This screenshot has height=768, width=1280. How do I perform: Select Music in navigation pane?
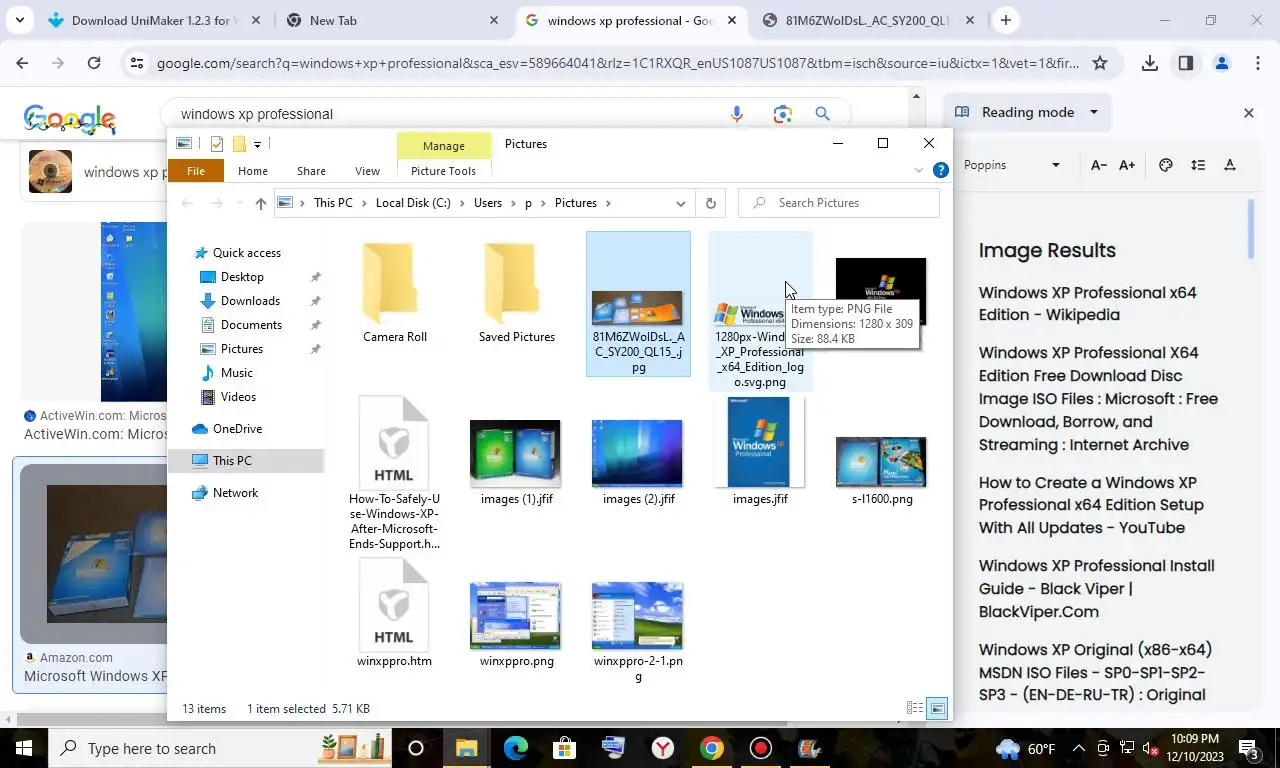point(236,373)
